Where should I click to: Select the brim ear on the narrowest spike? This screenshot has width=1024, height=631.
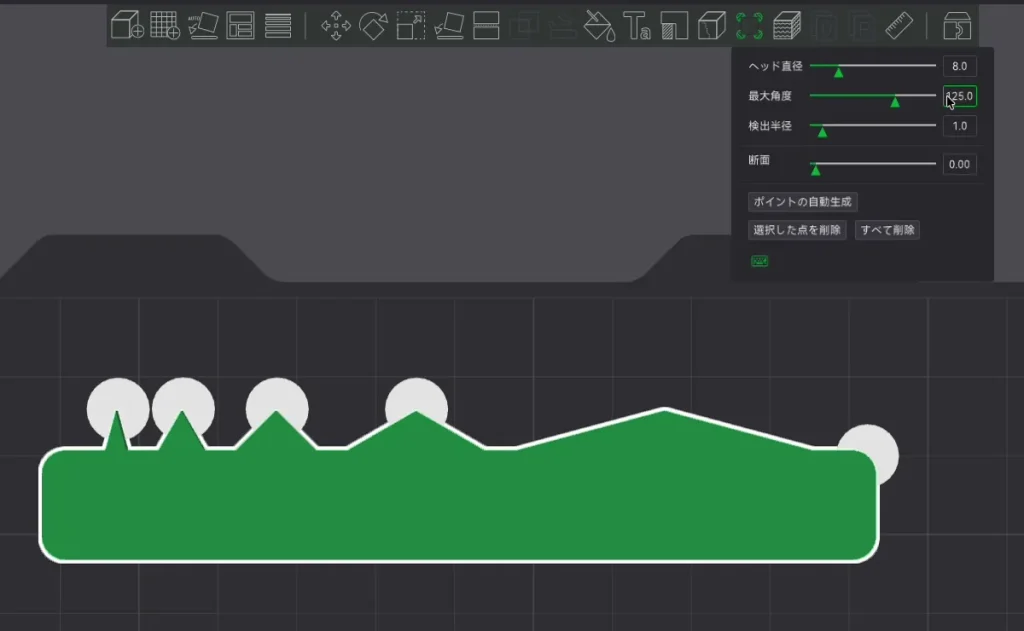[x=118, y=410]
